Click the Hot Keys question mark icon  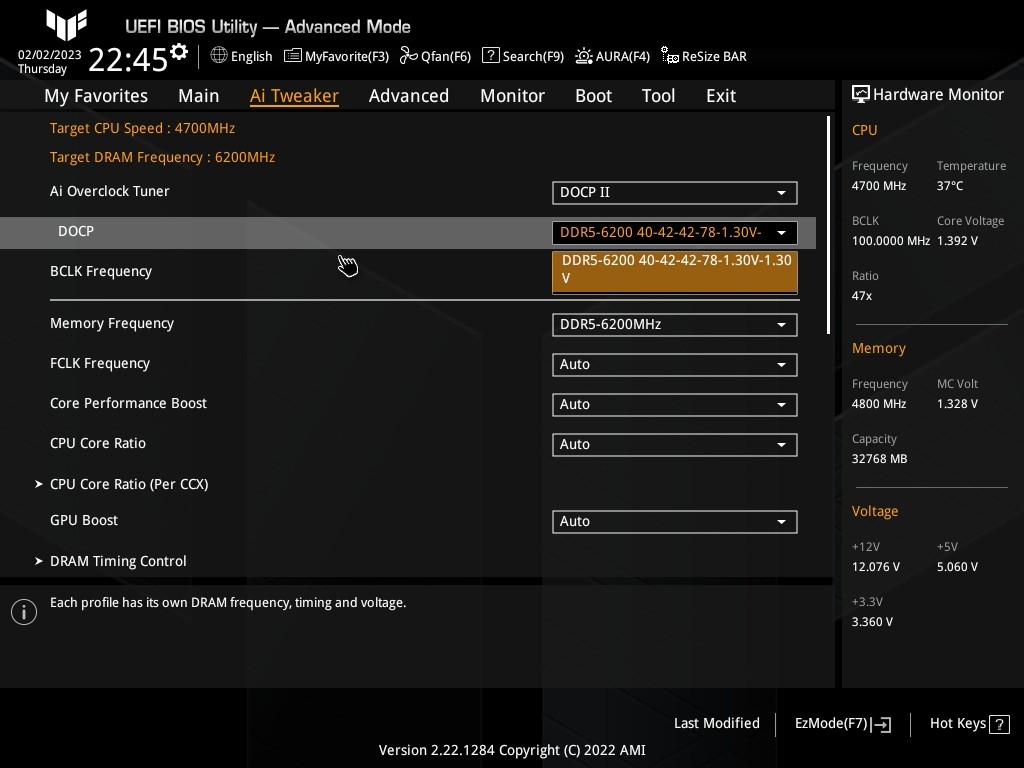point(999,724)
